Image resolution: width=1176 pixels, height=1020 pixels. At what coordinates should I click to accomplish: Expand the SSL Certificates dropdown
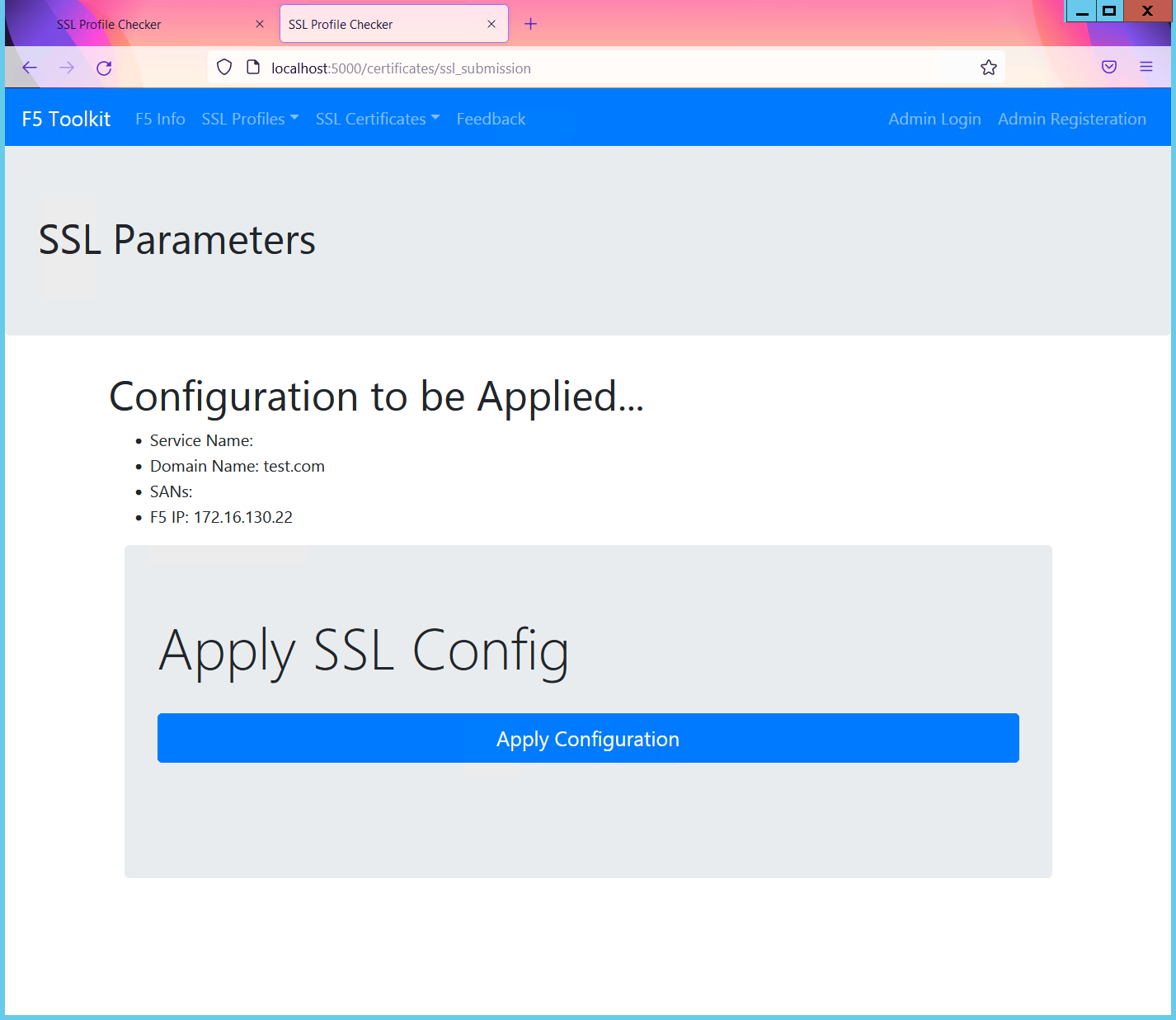pos(378,119)
